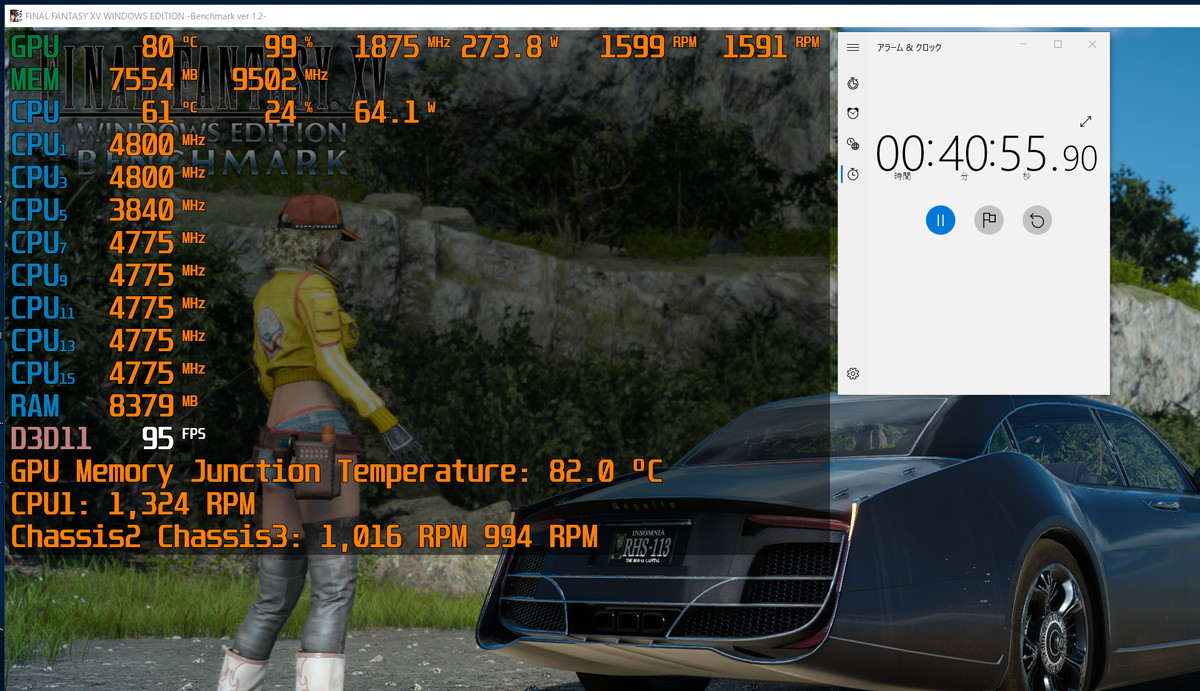Image resolution: width=1200 pixels, height=691 pixels.
Task: Pause the running stopwatch
Action: (x=940, y=220)
